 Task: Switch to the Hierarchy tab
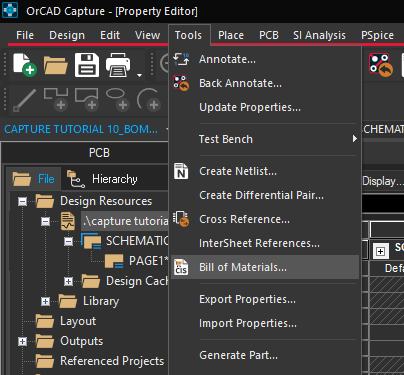pyautogui.click(x=103, y=179)
